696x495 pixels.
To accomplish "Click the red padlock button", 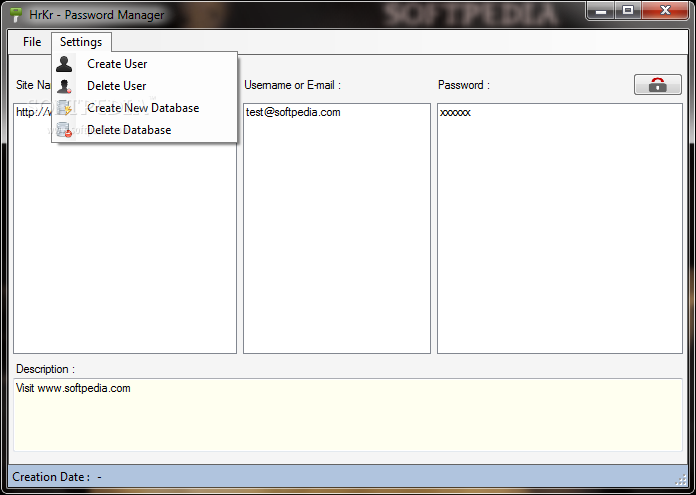I will (657, 84).
